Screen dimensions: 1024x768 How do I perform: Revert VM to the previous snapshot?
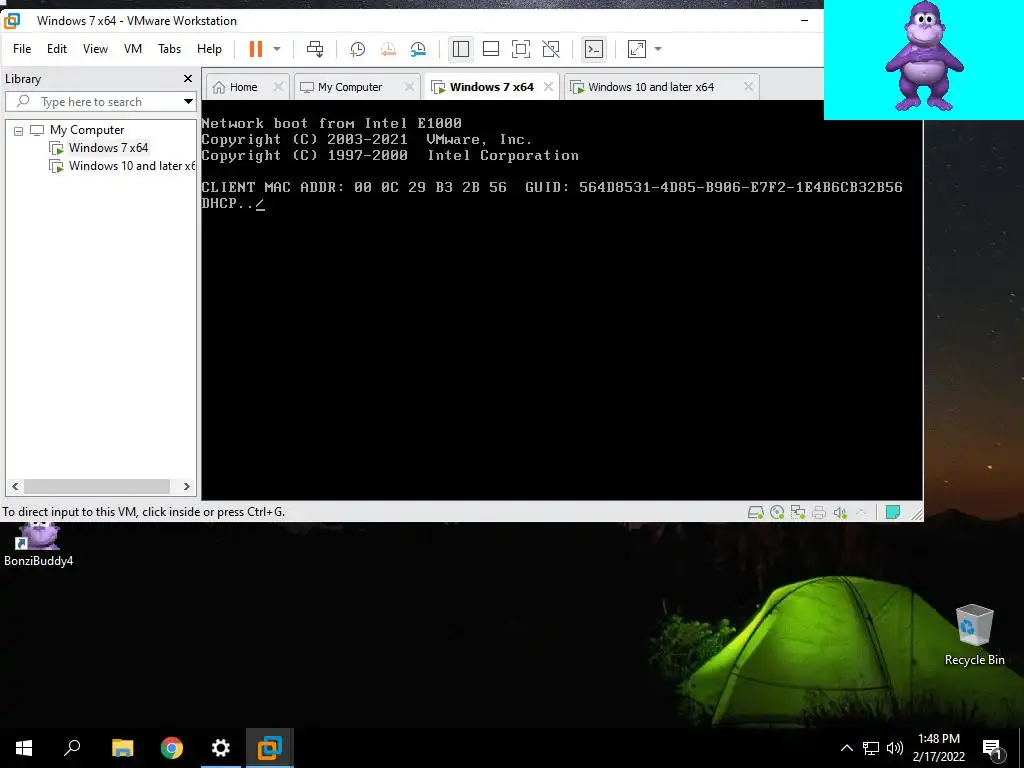point(388,49)
